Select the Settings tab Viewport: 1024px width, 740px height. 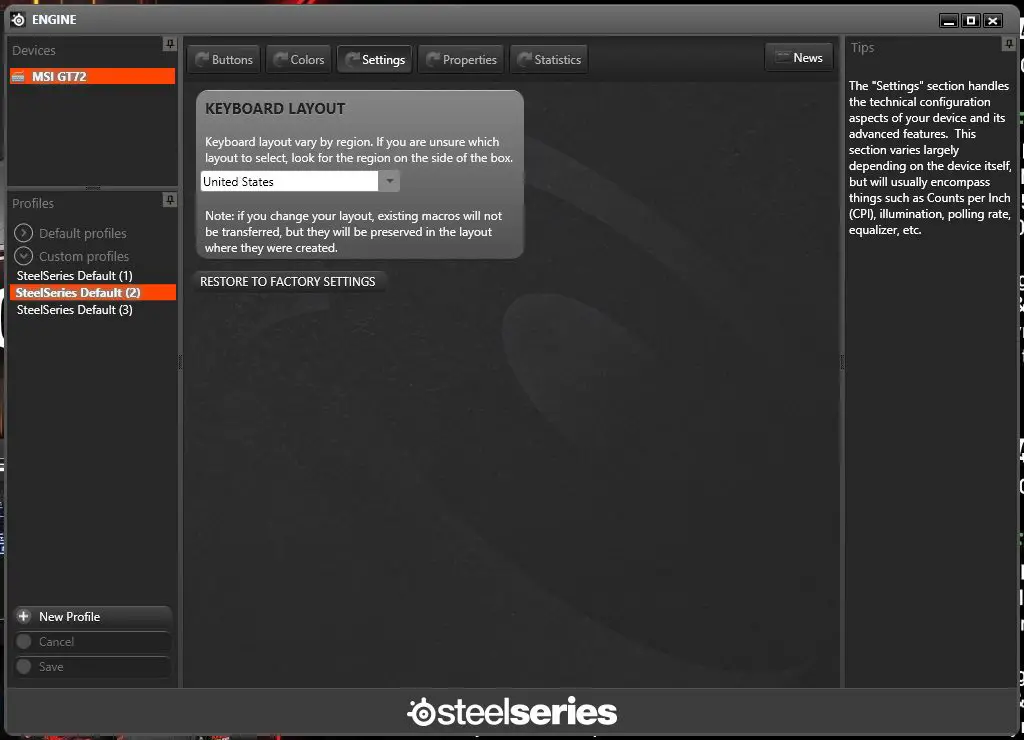375,59
